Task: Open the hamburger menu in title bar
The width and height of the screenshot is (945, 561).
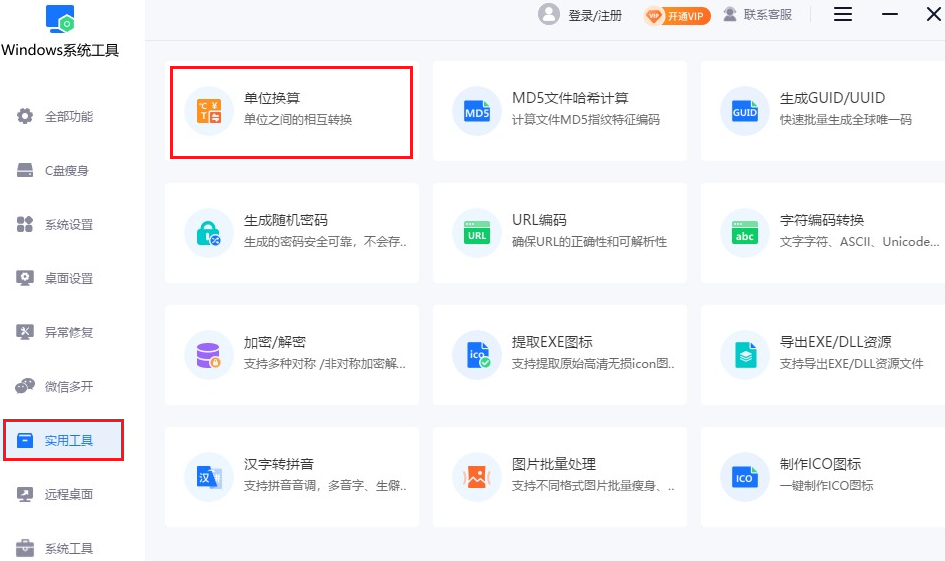Action: coord(843,14)
